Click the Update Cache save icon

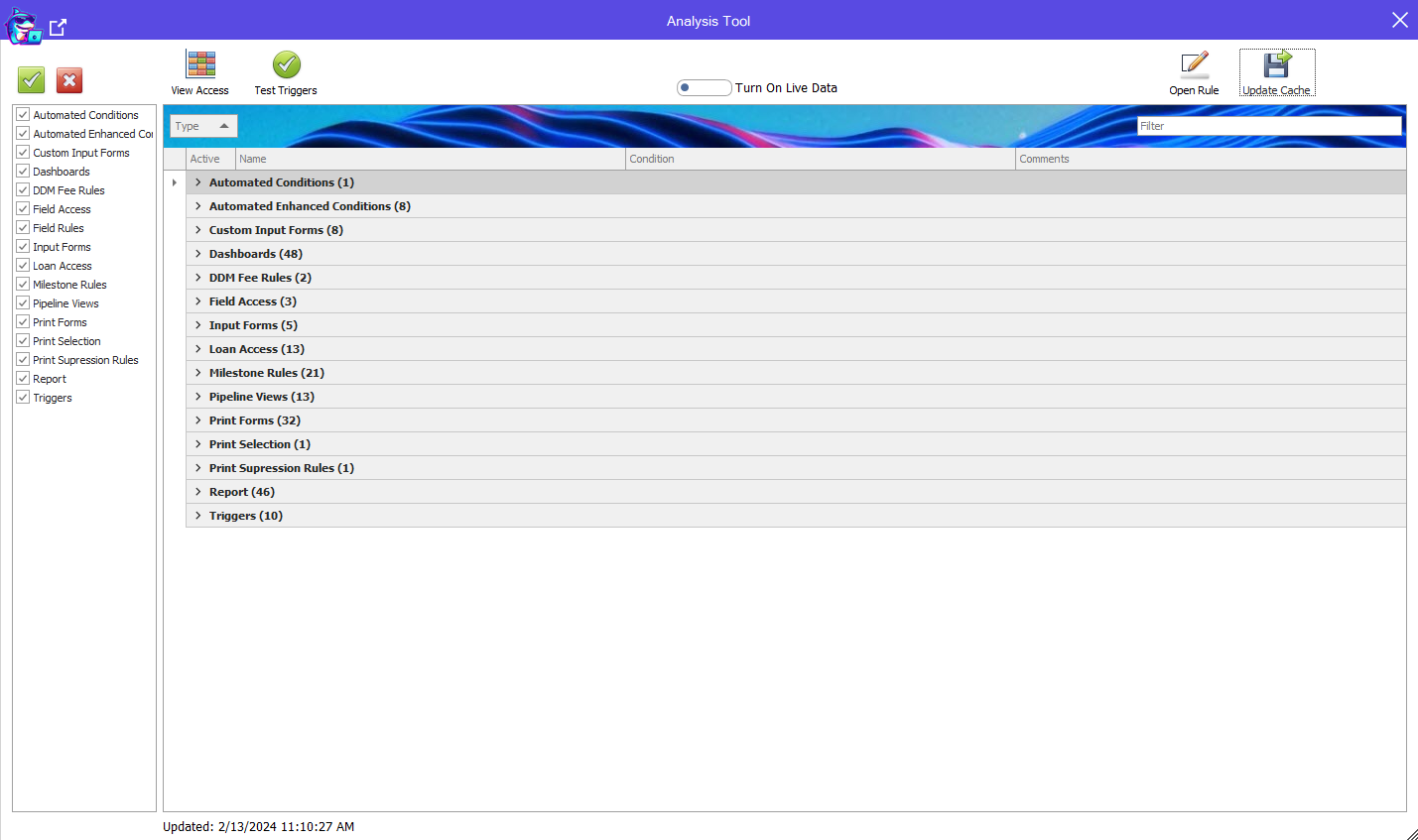click(x=1276, y=65)
